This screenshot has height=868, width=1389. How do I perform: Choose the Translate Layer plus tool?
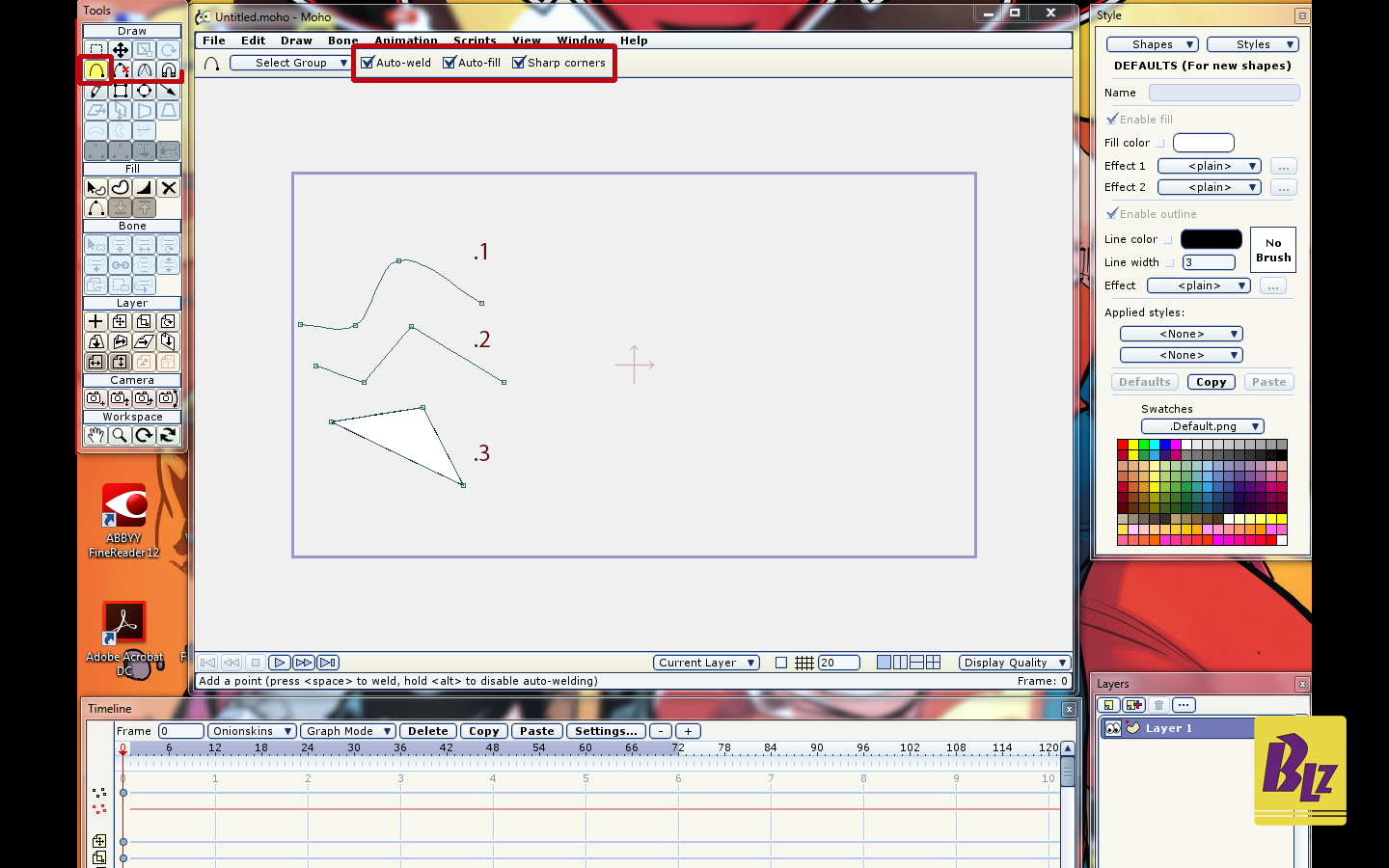point(95,321)
